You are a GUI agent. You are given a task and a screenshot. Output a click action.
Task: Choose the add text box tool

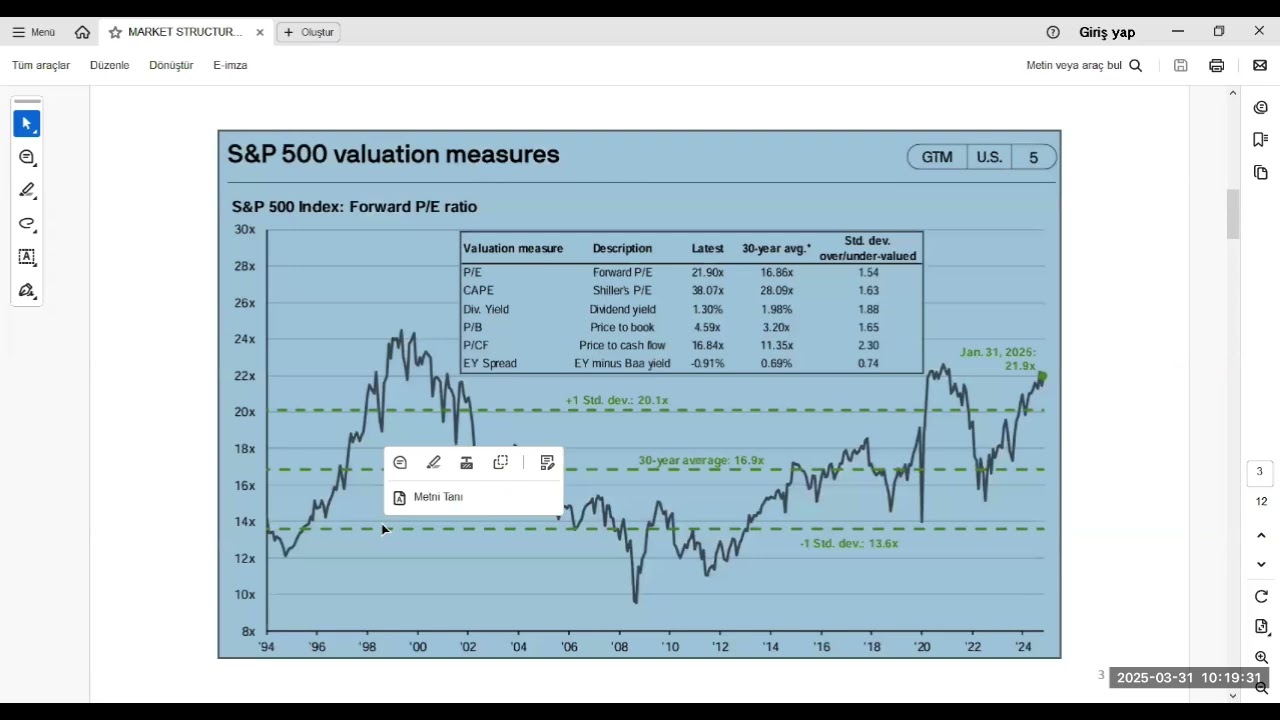click(x=27, y=257)
